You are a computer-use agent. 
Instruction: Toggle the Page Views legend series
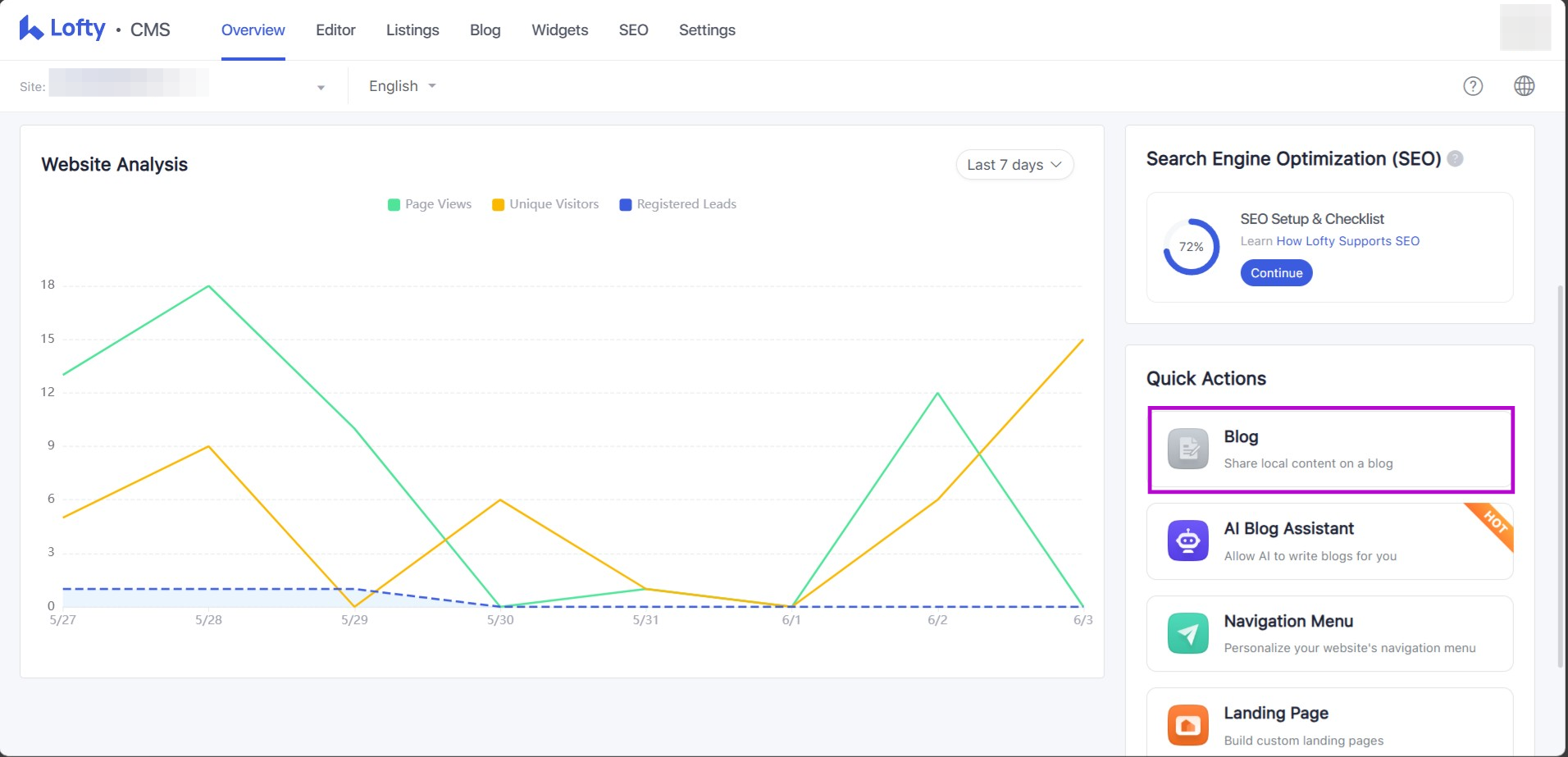pyautogui.click(x=430, y=204)
